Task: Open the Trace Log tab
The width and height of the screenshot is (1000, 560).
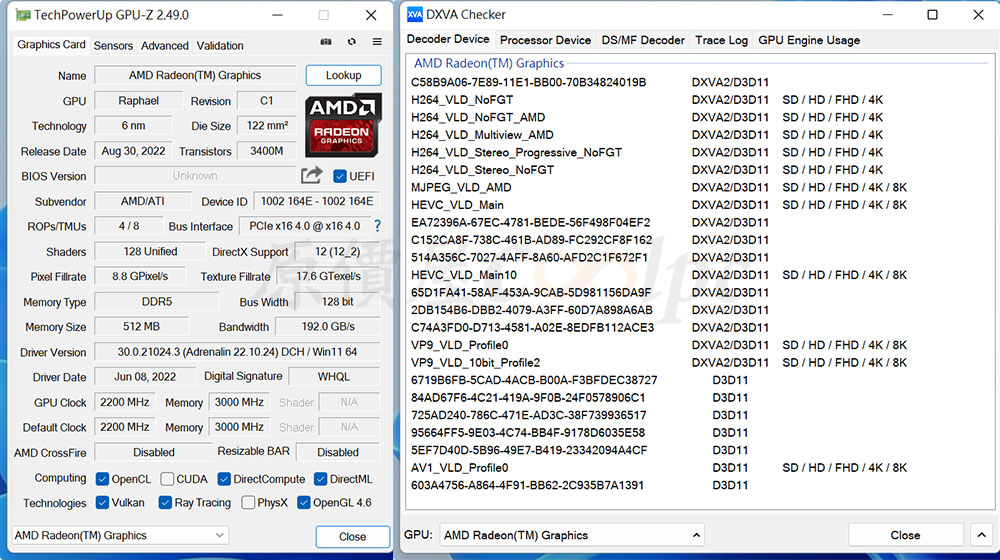Action: coord(721,40)
